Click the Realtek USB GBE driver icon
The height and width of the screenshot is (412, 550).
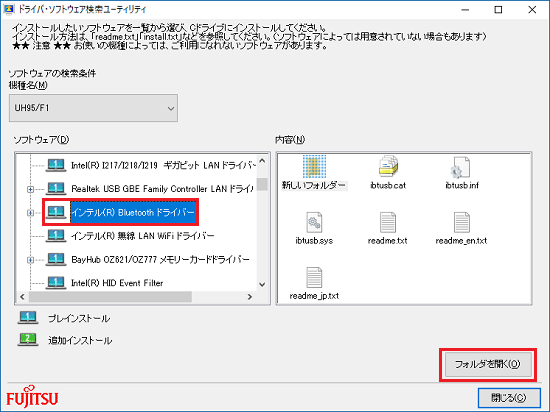point(56,189)
